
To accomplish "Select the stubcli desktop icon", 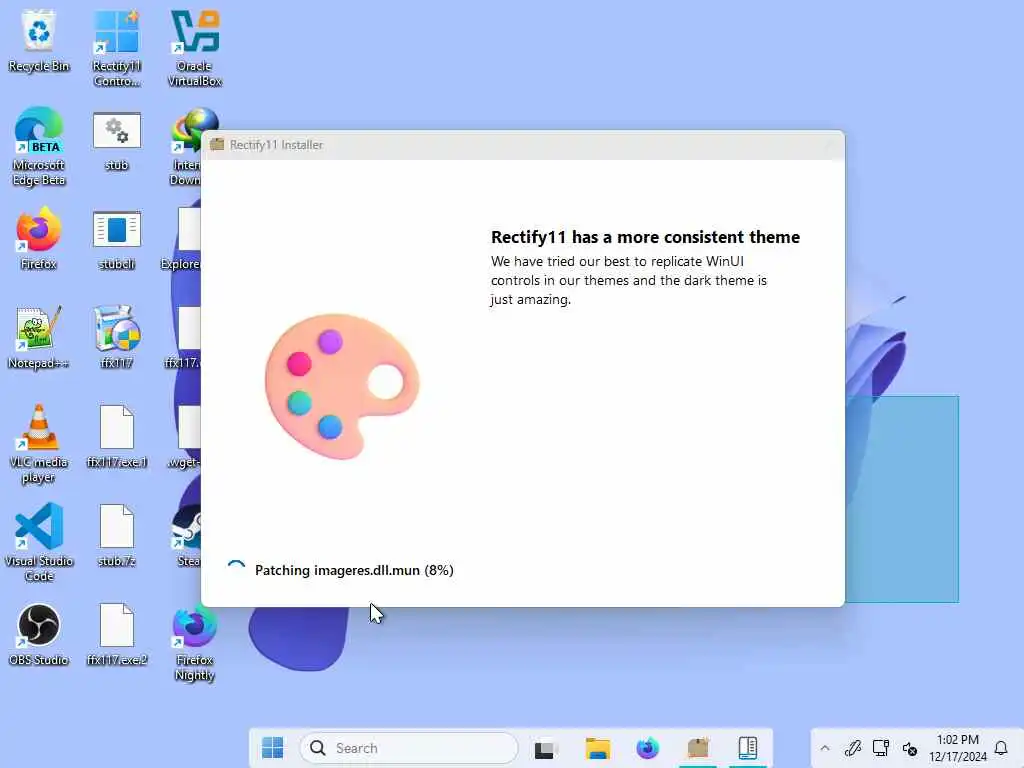I will [x=116, y=240].
